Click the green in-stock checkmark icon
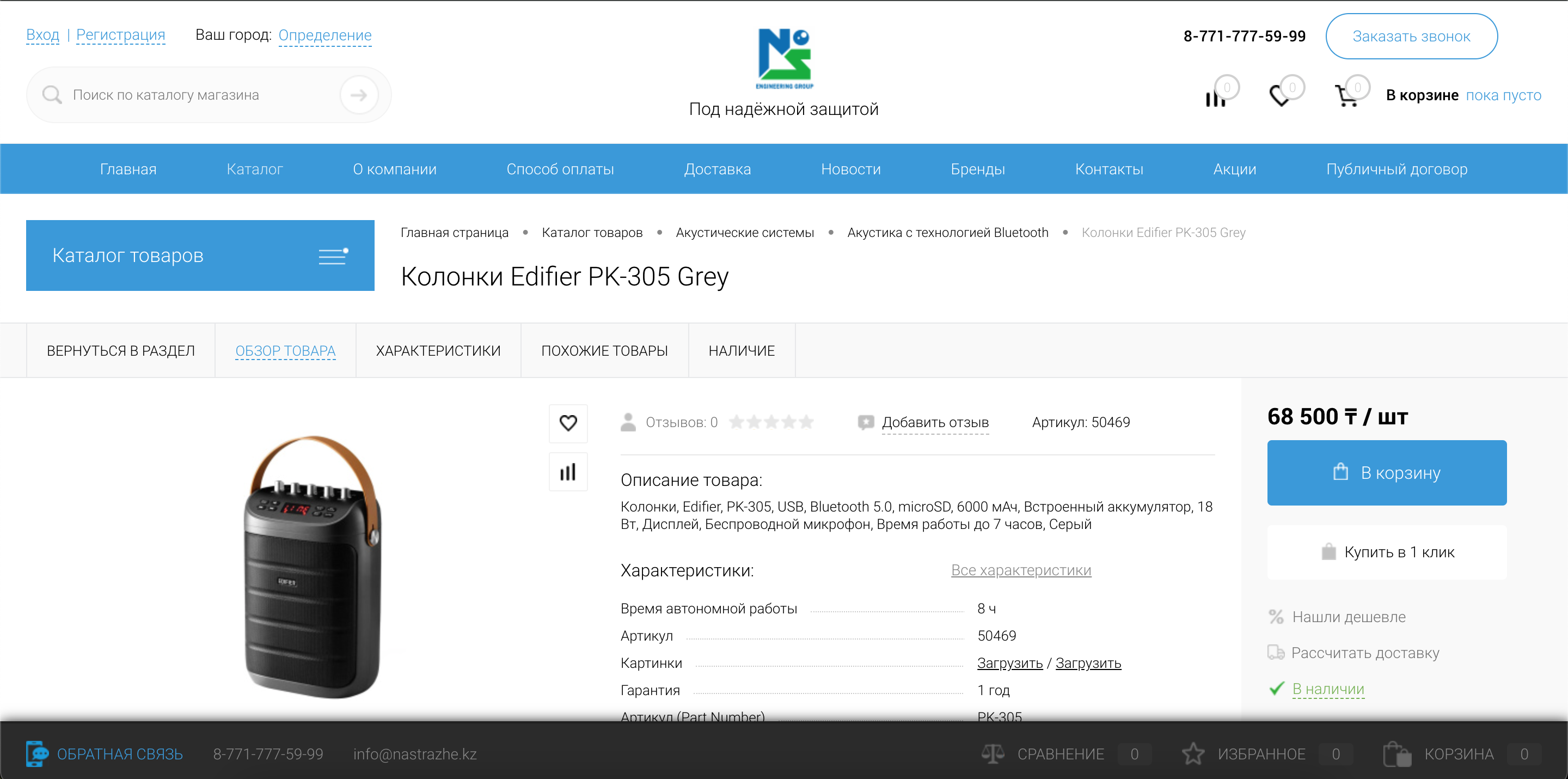 (x=1276, y=688)
